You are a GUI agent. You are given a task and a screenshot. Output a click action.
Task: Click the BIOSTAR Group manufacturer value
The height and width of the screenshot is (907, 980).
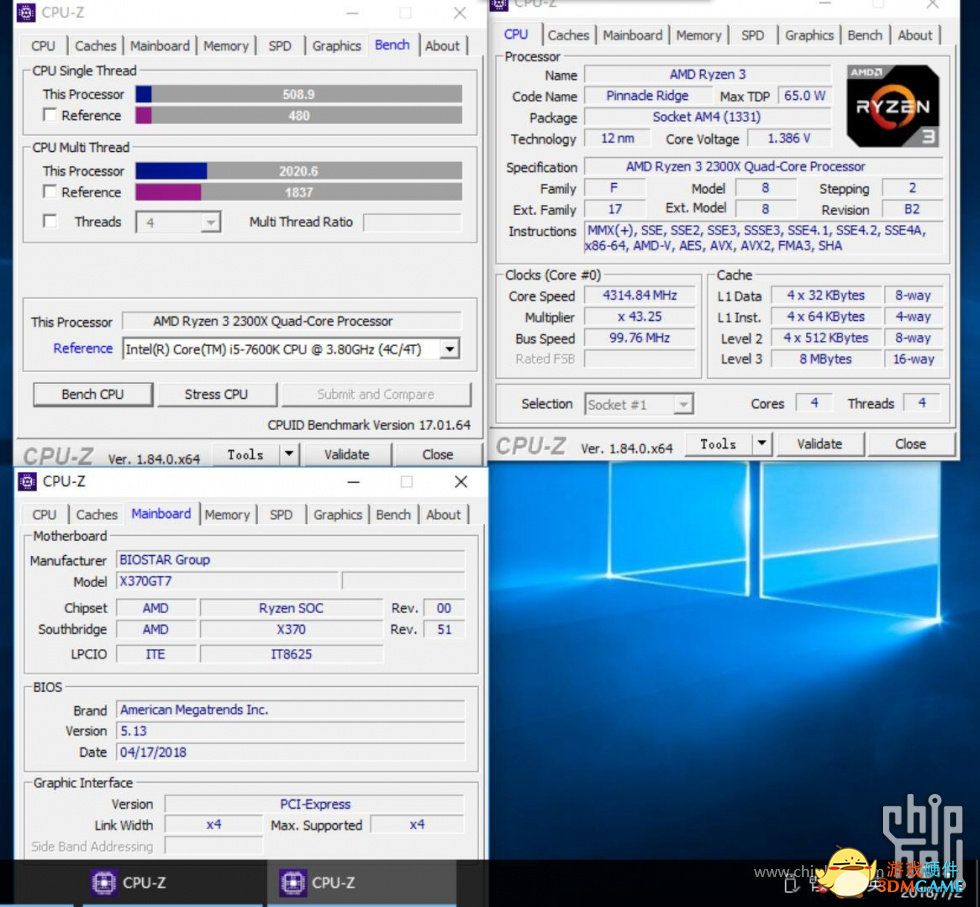click(291, 559)
